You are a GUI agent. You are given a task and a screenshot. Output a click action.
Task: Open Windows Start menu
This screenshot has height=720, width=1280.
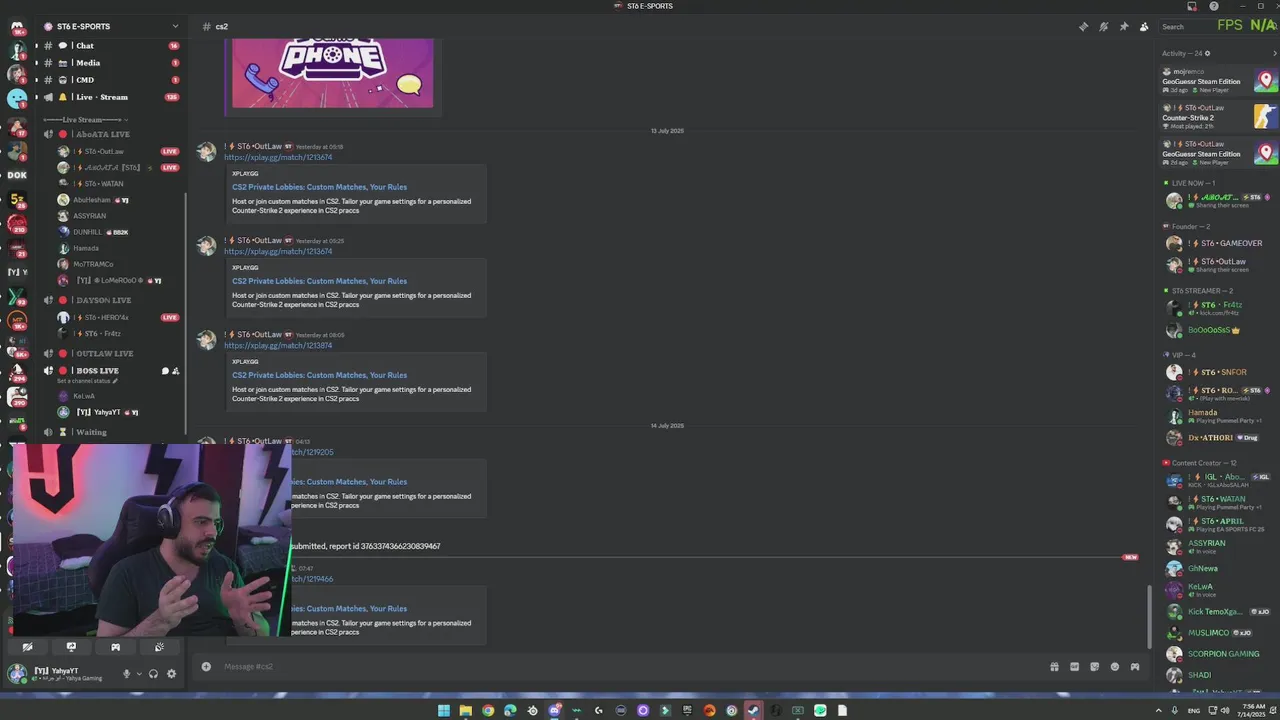click(443, 711)
